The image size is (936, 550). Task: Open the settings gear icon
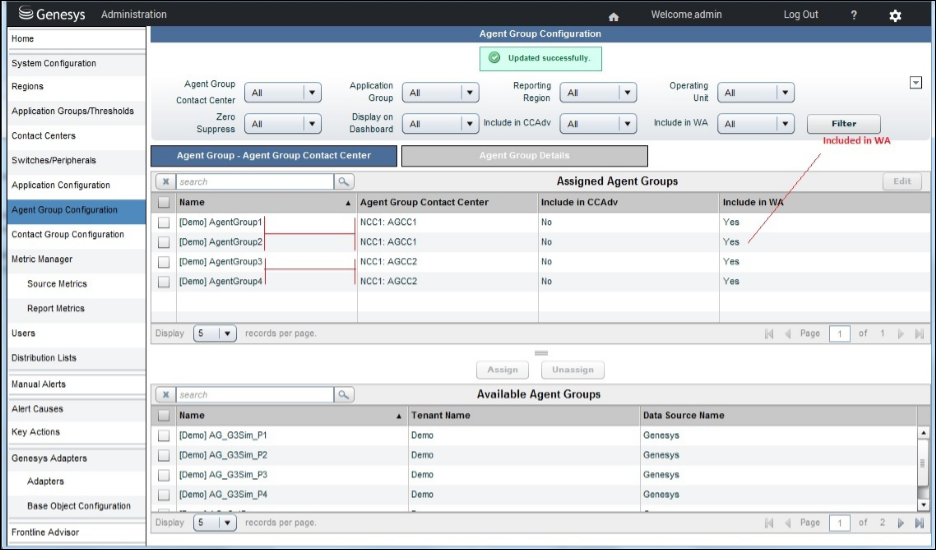pos(895,16)
